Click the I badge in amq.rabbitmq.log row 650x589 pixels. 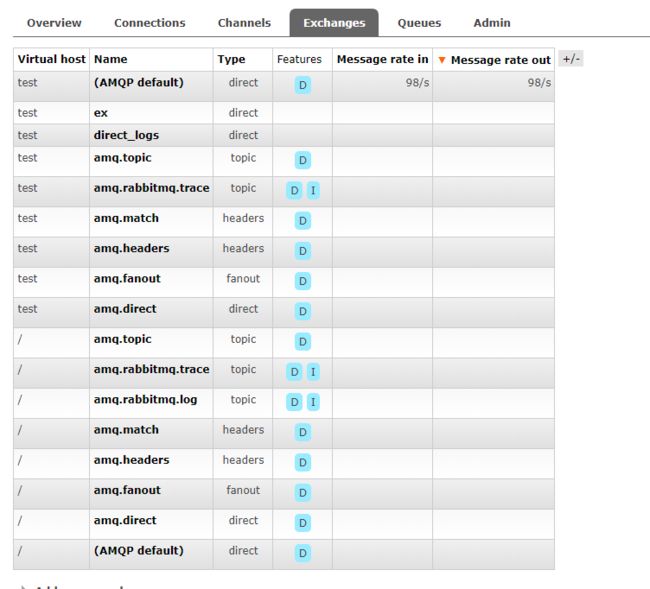[x=313, y=402]
